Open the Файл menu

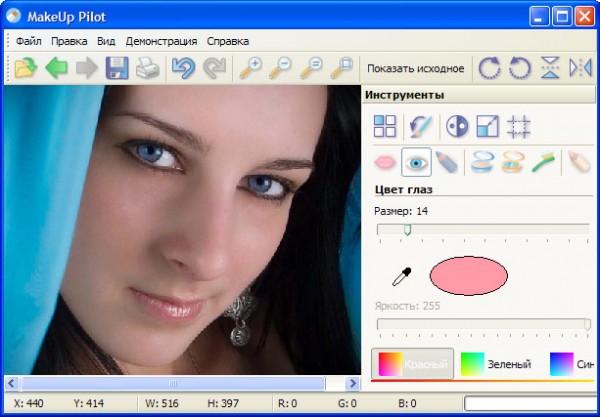[29, 41]
